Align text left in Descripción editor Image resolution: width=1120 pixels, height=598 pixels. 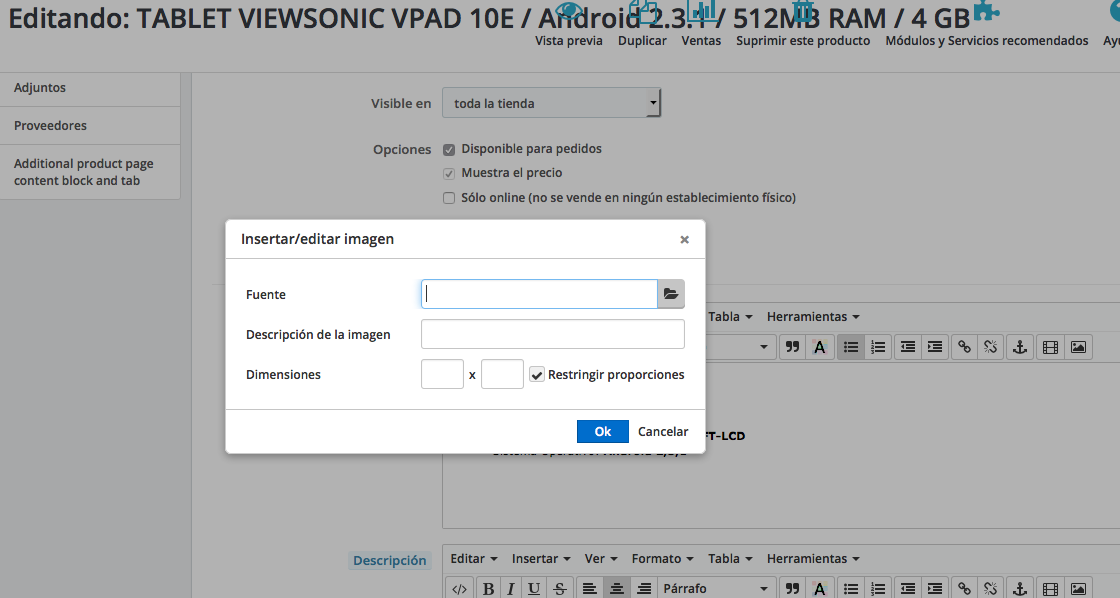[x=589, y=589]
